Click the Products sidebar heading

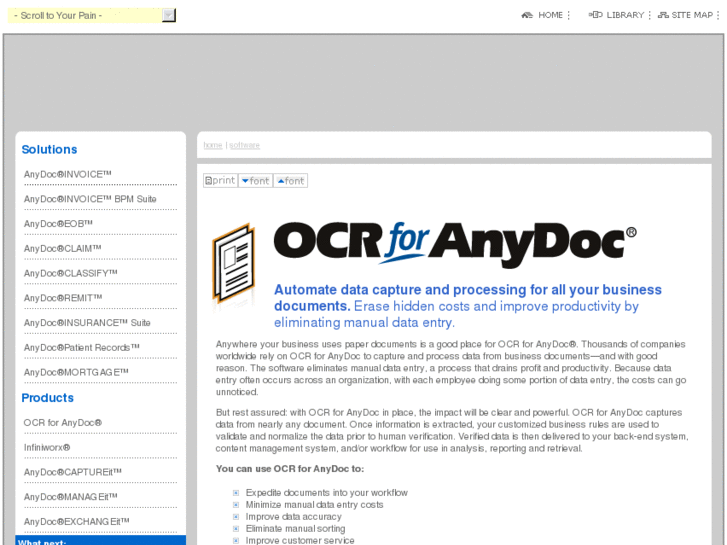click(47, 398)
